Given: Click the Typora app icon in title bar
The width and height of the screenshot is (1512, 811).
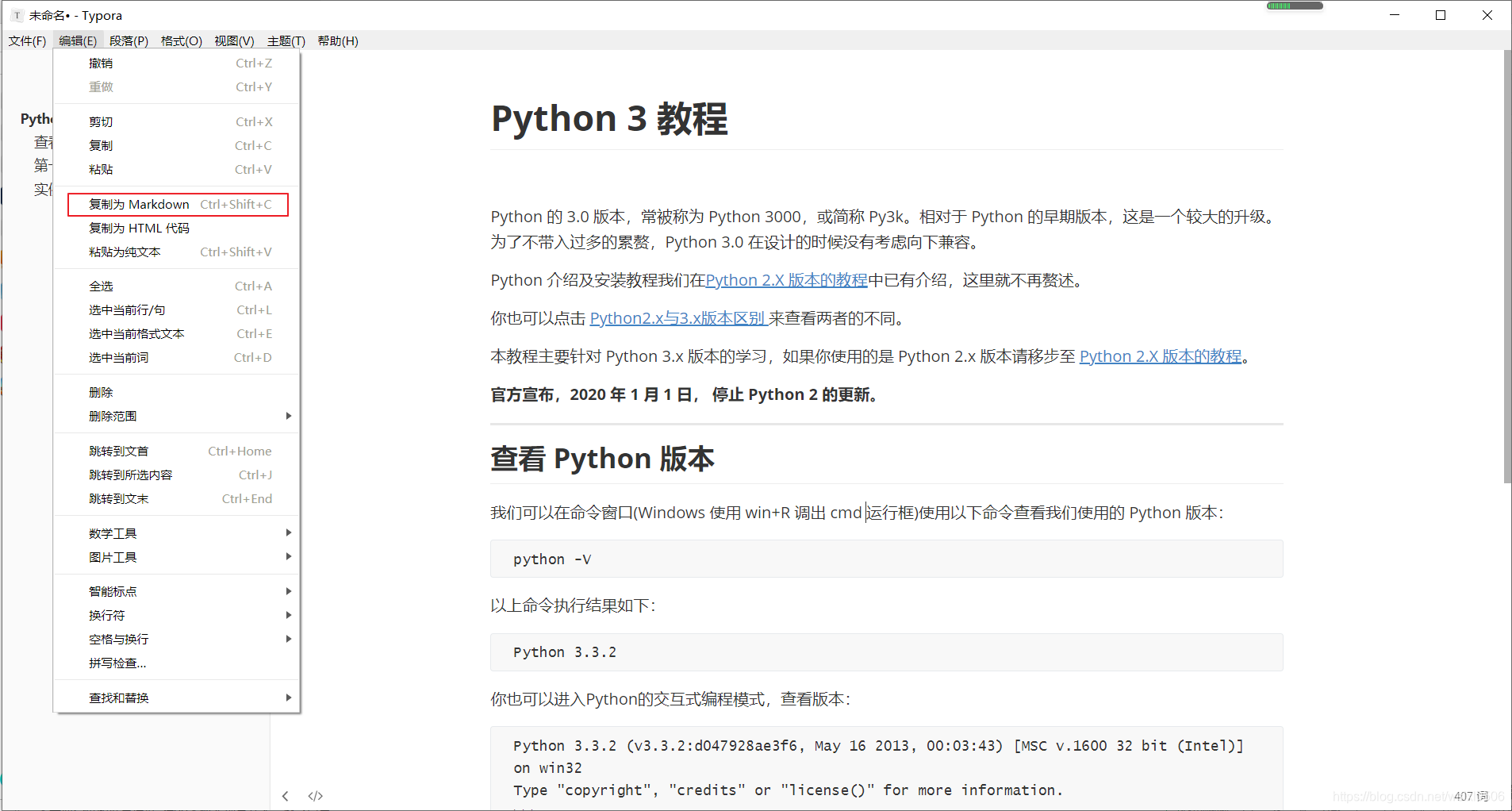Looking at the screenshot, I should pyautogui.click(x=17, y=15).
